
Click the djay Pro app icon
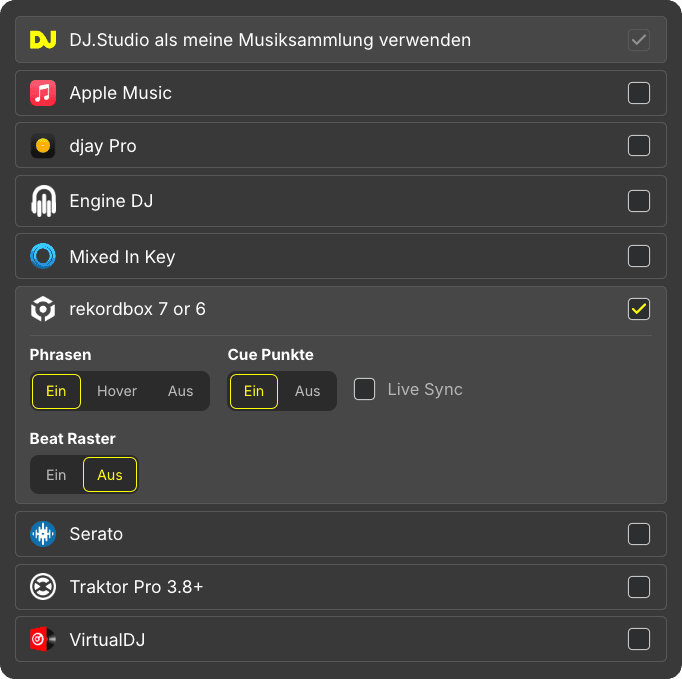[x=43, y=146]
